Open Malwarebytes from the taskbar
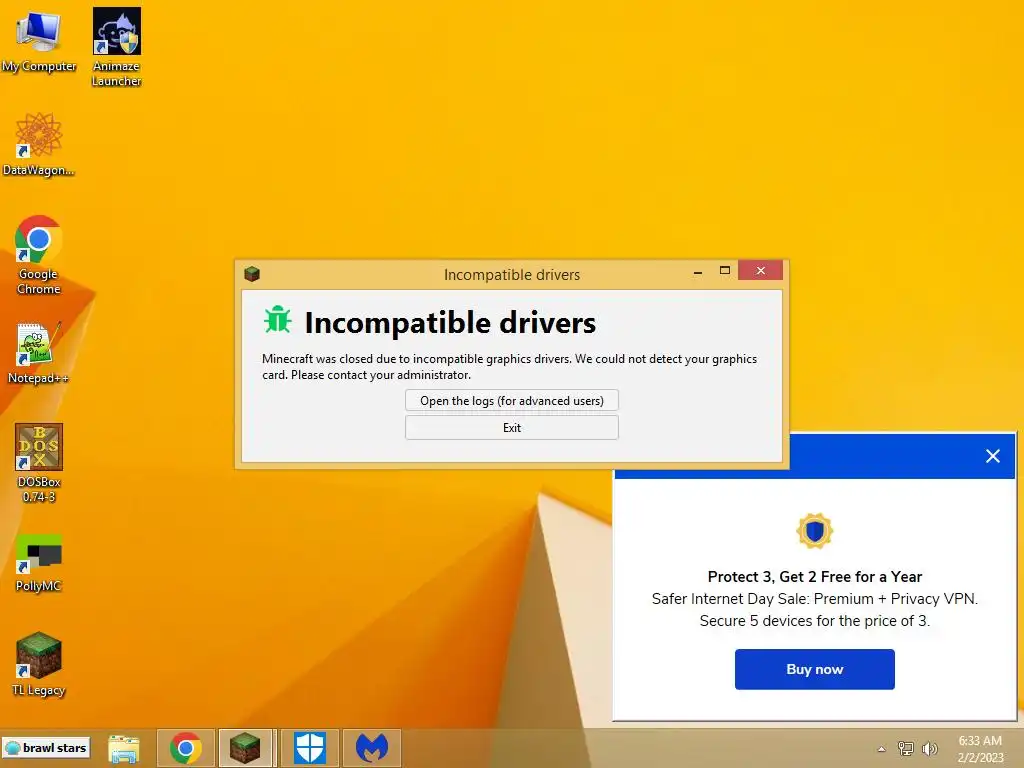Viewport: 1024px width, 768px height. [x=372, y=748]
